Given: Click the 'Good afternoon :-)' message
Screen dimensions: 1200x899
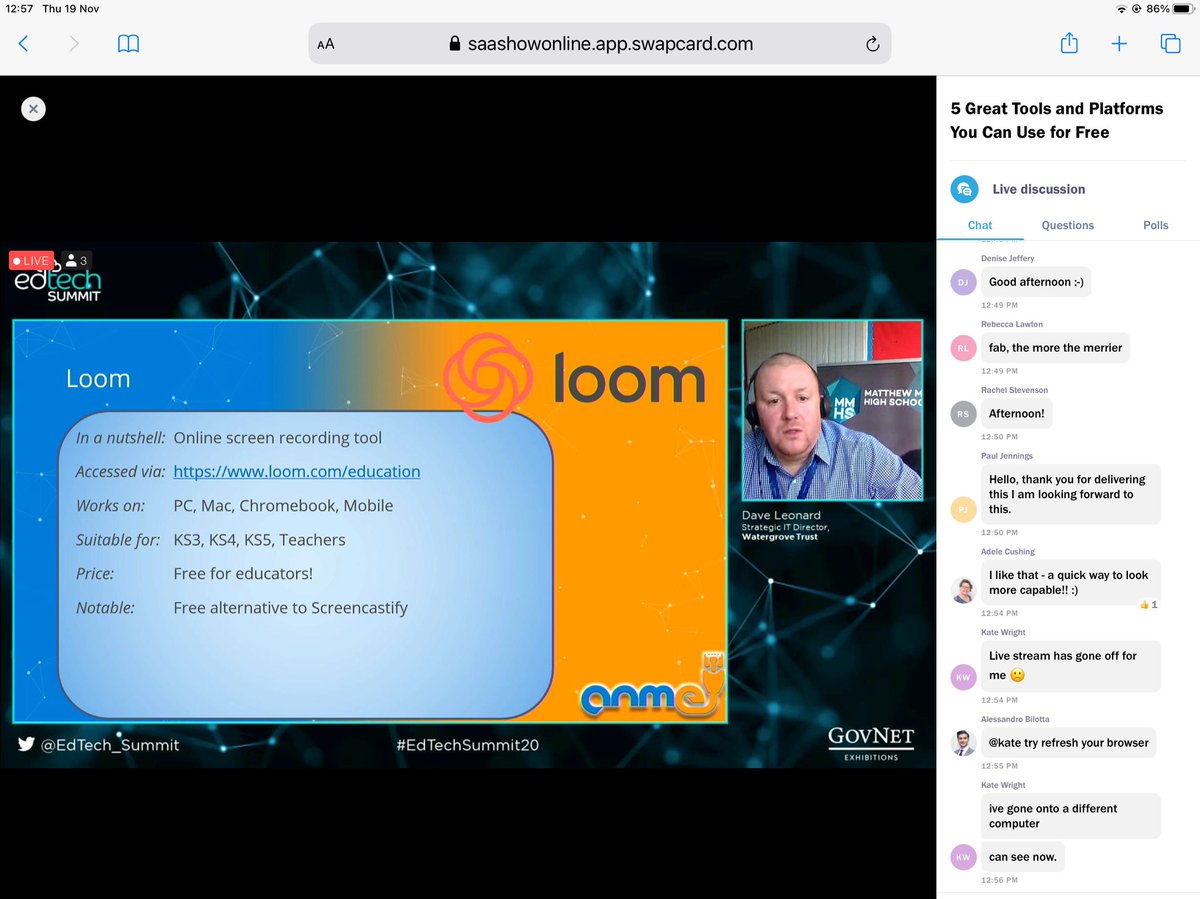Looking at the screenshot, I should tap(1035, 282).
